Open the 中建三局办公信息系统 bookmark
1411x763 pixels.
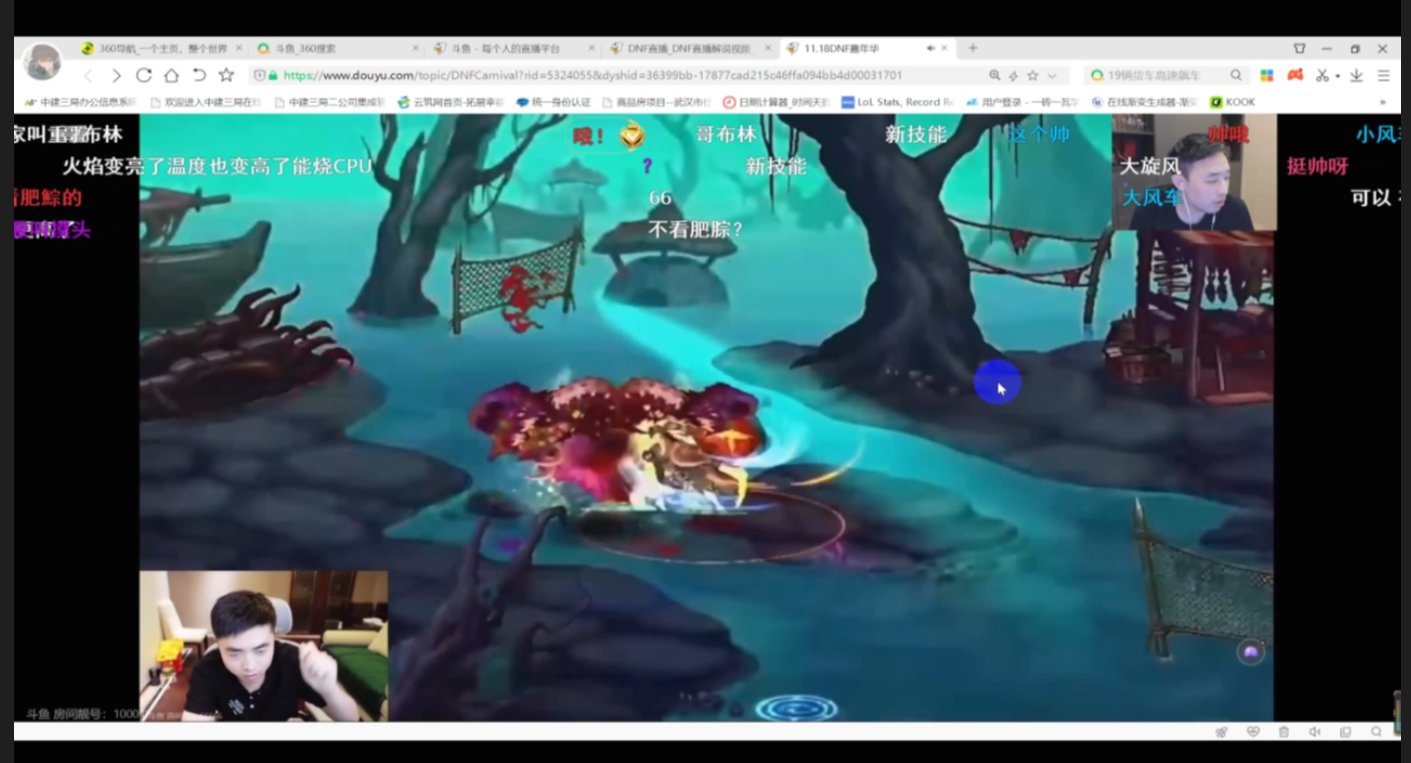click(79, 102)
